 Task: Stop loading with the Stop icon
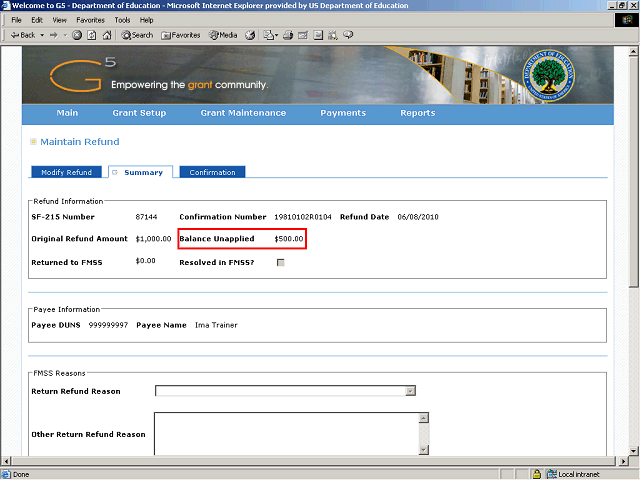pos(77,36)
